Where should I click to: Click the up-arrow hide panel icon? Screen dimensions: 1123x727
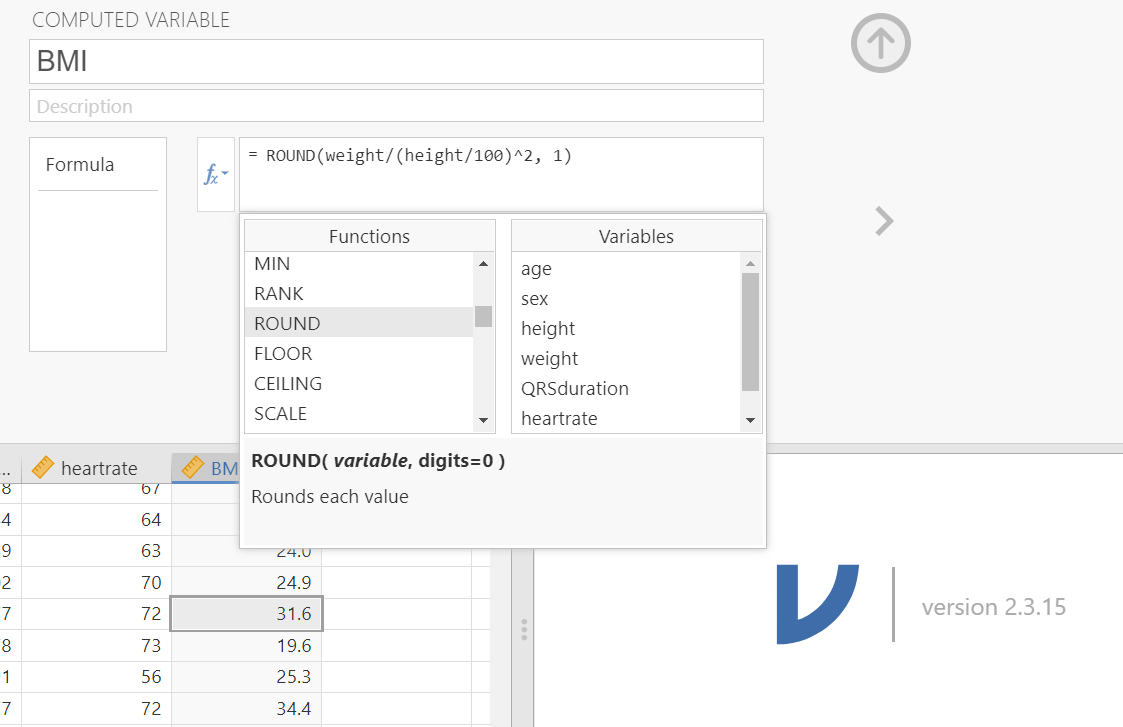click(880, 44)
